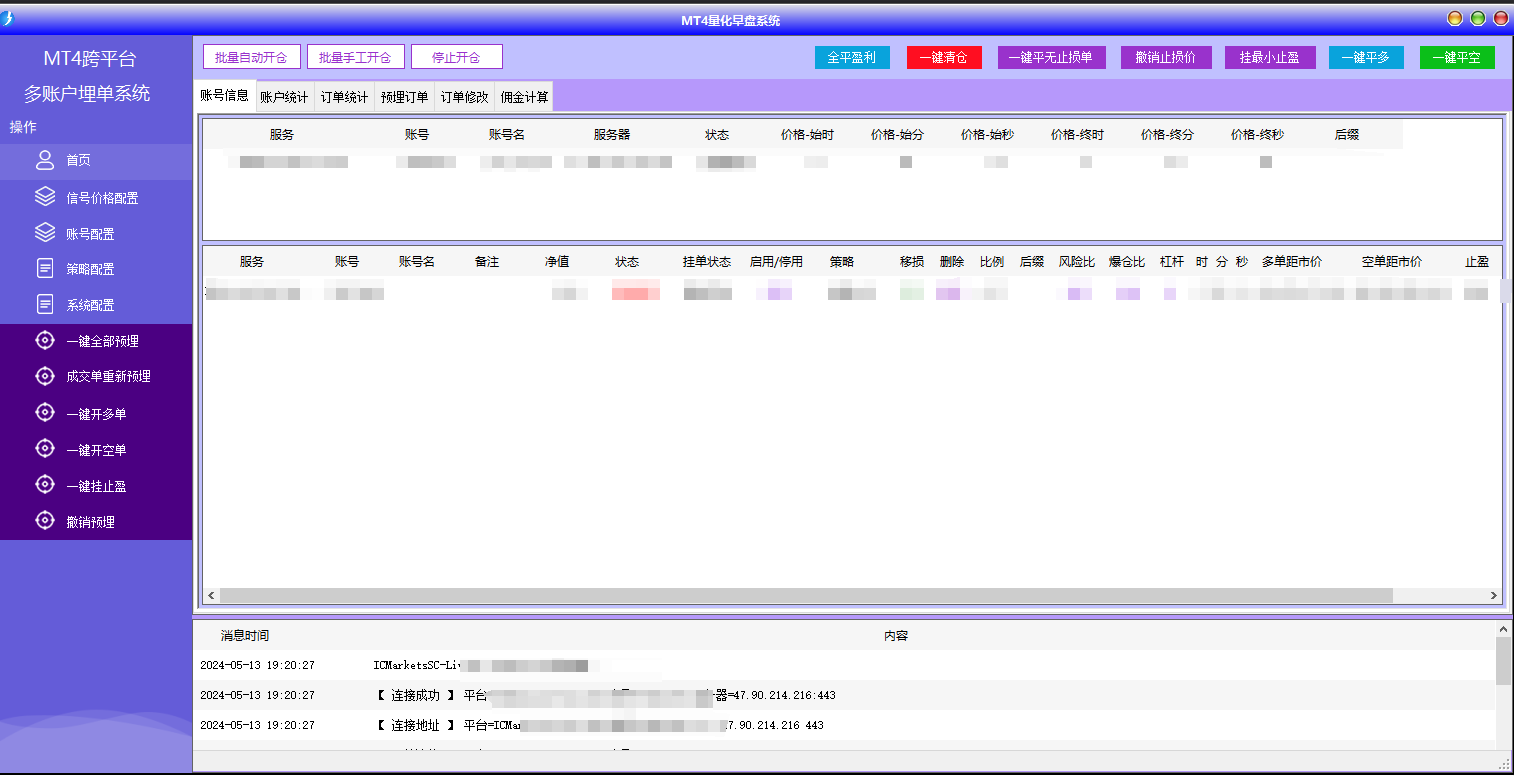Switch to the 佣金计算 tab
The image size is (1514, 776).
524,97
